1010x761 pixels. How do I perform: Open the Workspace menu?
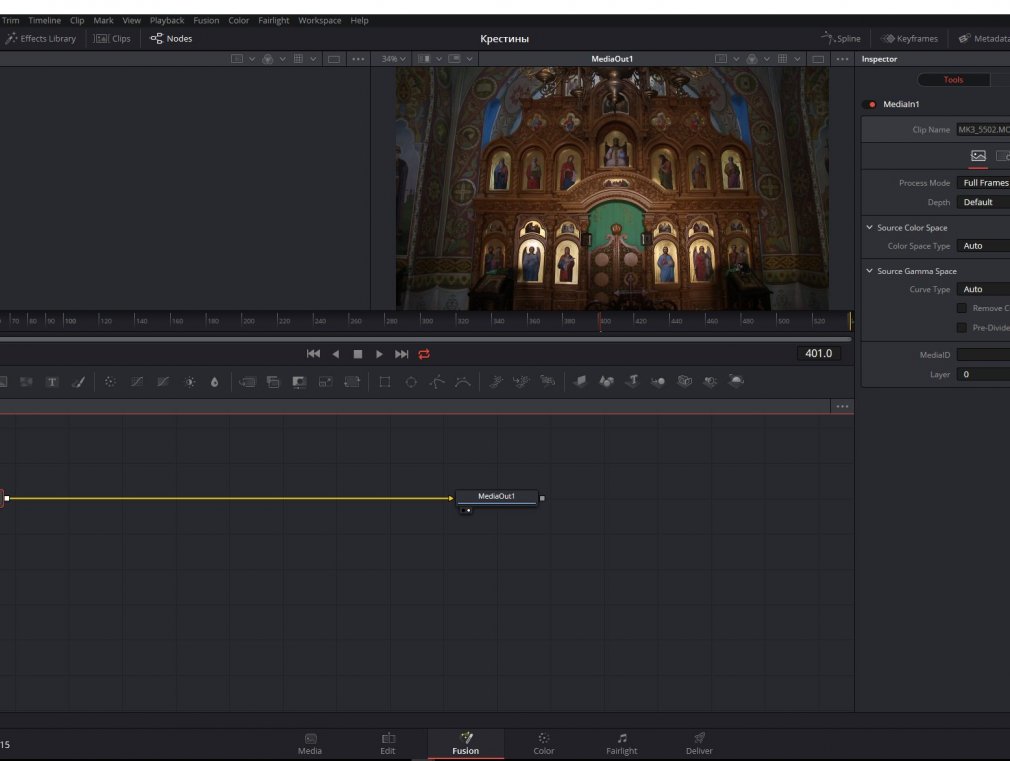[319, 21]
